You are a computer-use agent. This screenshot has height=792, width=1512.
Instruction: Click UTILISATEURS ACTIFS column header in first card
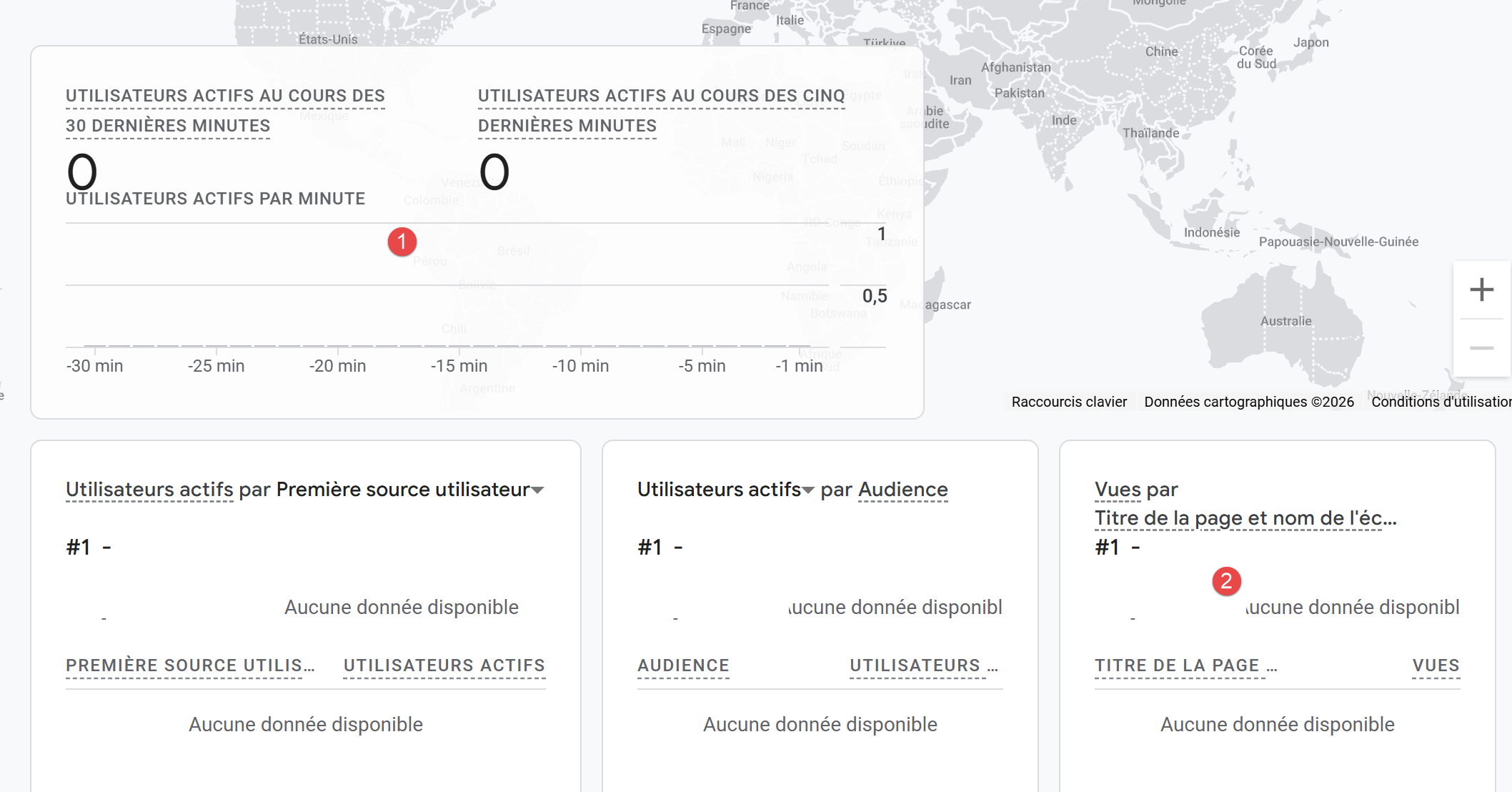(444, 665)
